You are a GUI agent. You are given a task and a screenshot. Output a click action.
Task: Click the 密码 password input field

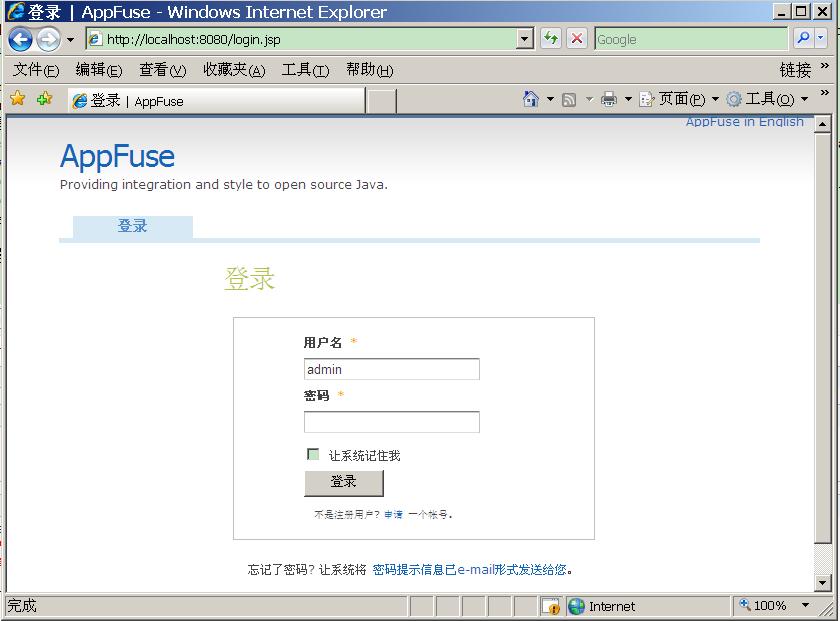tap(392, 422)
